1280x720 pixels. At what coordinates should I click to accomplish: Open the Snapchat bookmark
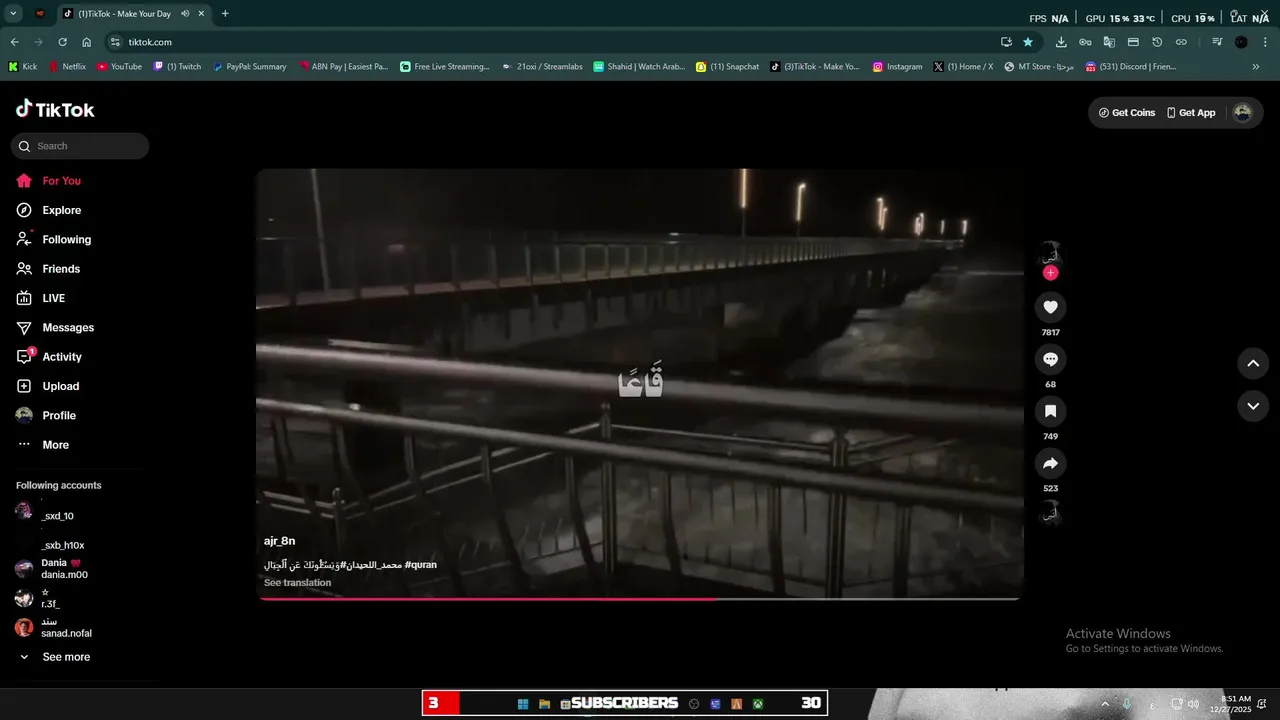point(728,67)
